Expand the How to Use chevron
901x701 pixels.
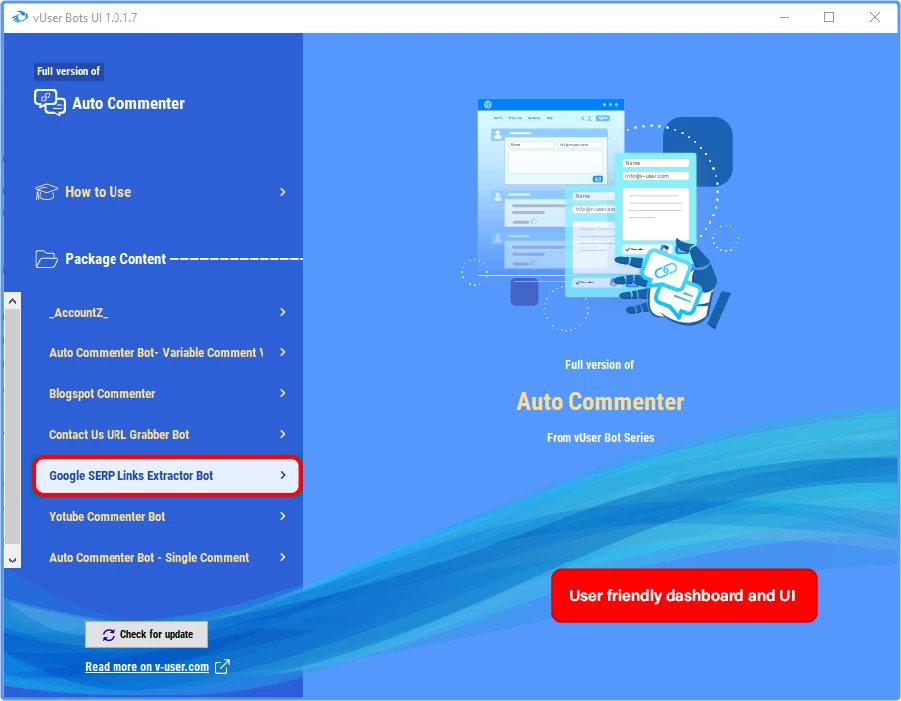283,192
